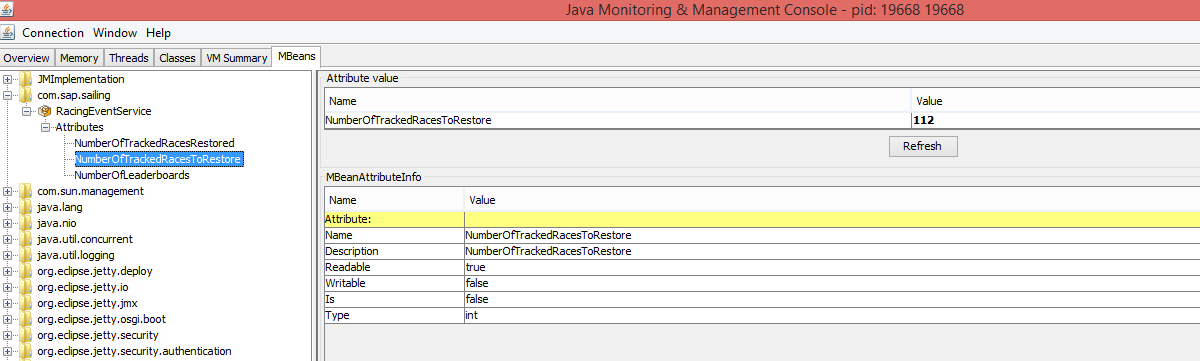Click the org.eclipse.jetty.jmx folder icon
The width and height of the screenshot is (1200, 361).
(x=27, y=303)
